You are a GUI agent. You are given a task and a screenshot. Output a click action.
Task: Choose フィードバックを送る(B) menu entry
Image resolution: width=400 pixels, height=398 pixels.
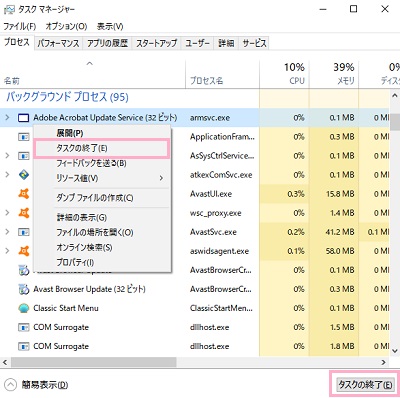pyautogui.click(x=102, y=163)
